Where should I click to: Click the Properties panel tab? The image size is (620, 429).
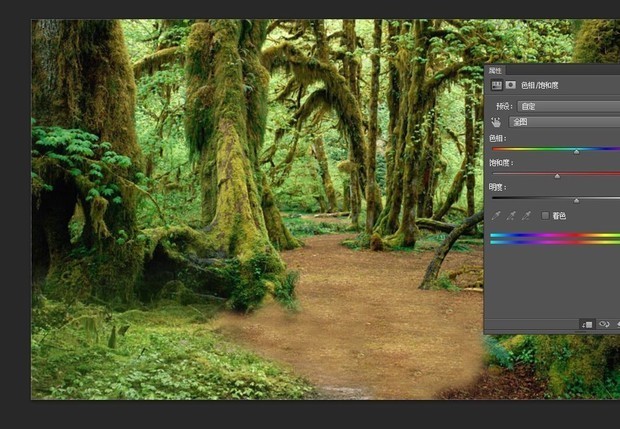[x=496, y=71]
